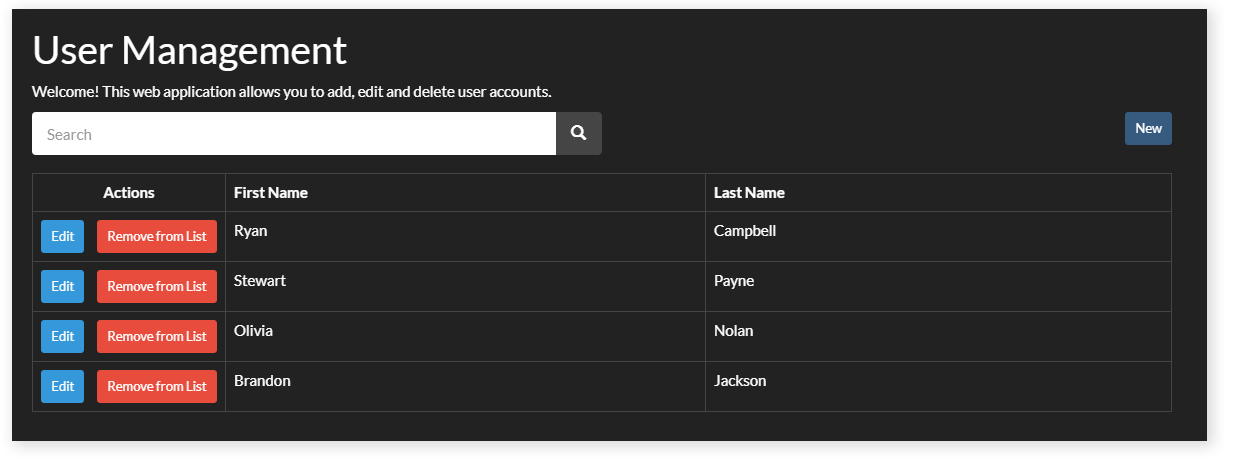Screen dimensions: 1248x471
Task: Click the Actions column header
Action: [x=129, y=193]
